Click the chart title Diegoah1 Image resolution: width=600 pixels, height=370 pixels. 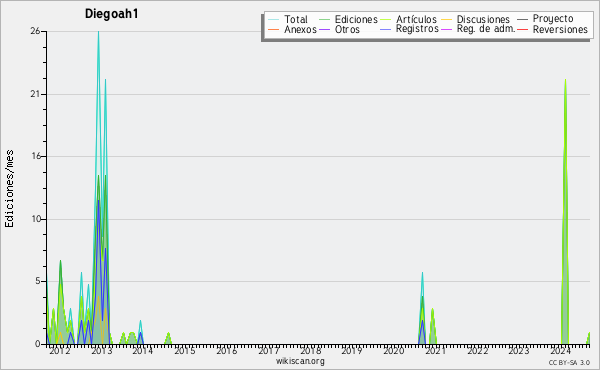111,14
